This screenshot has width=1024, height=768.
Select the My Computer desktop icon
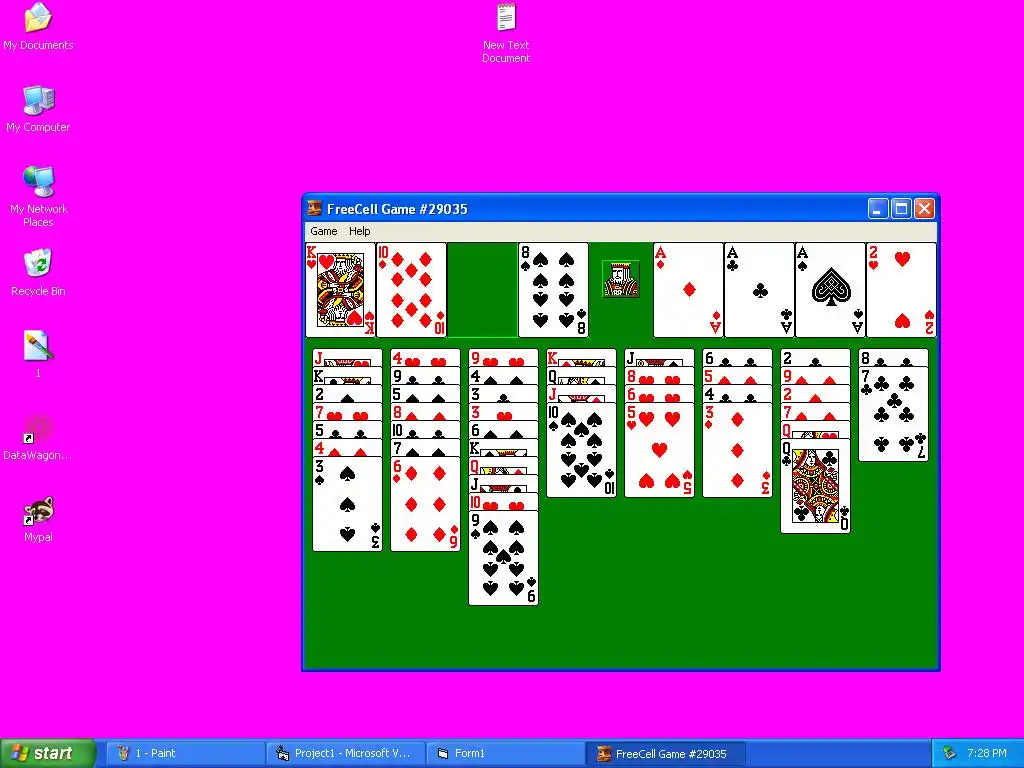[x=38, y=108]
